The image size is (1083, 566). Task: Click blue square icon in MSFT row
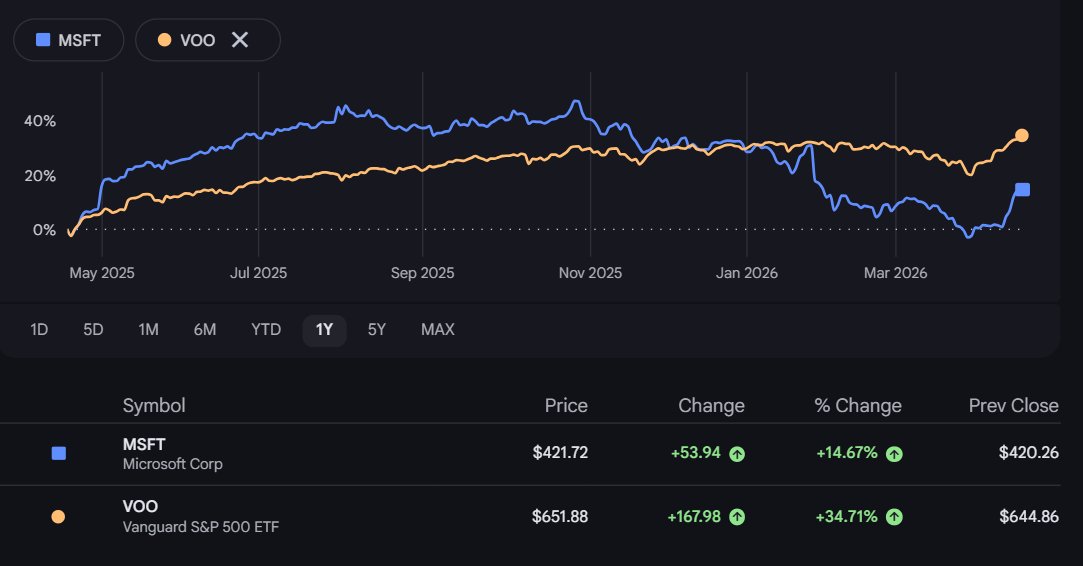[59, 453]
